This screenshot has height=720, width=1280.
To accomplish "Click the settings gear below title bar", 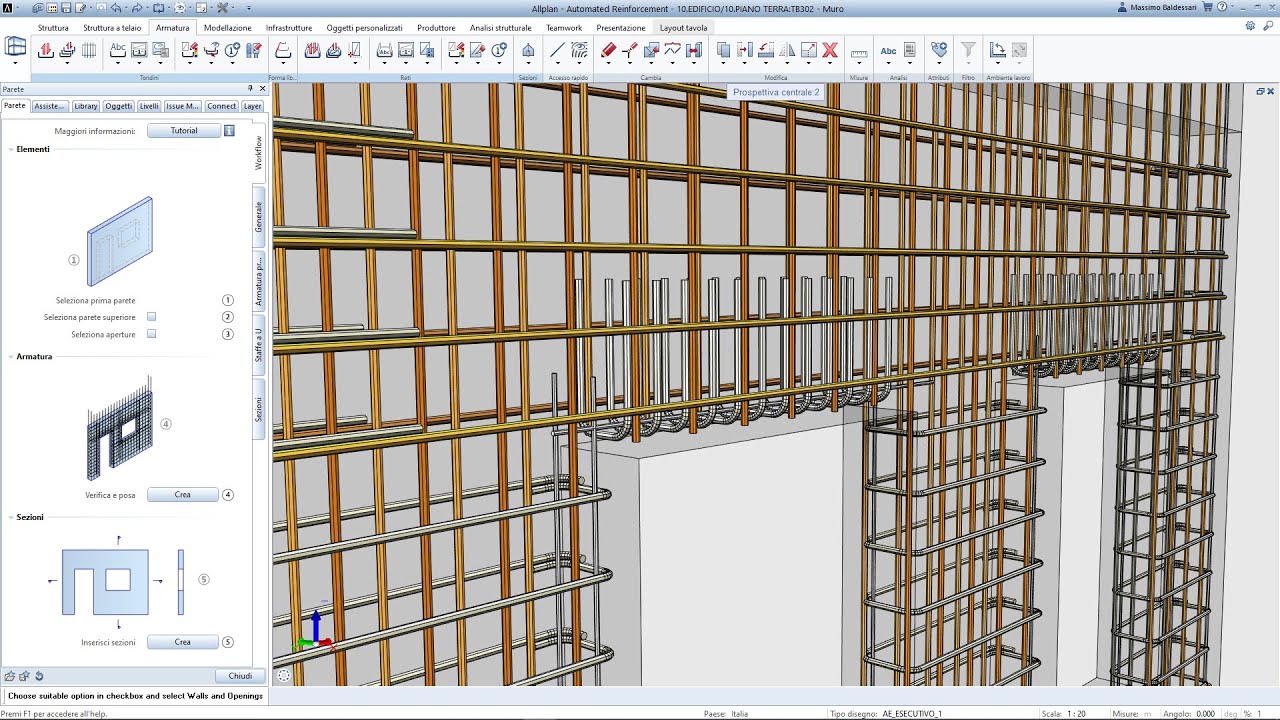I will (x=1250, y=26).
